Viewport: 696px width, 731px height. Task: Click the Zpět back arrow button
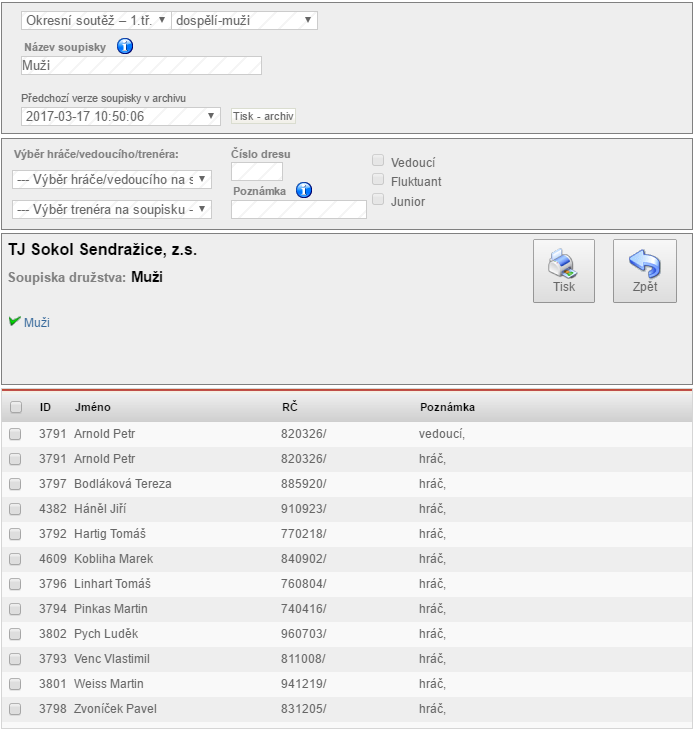(645, 271)
